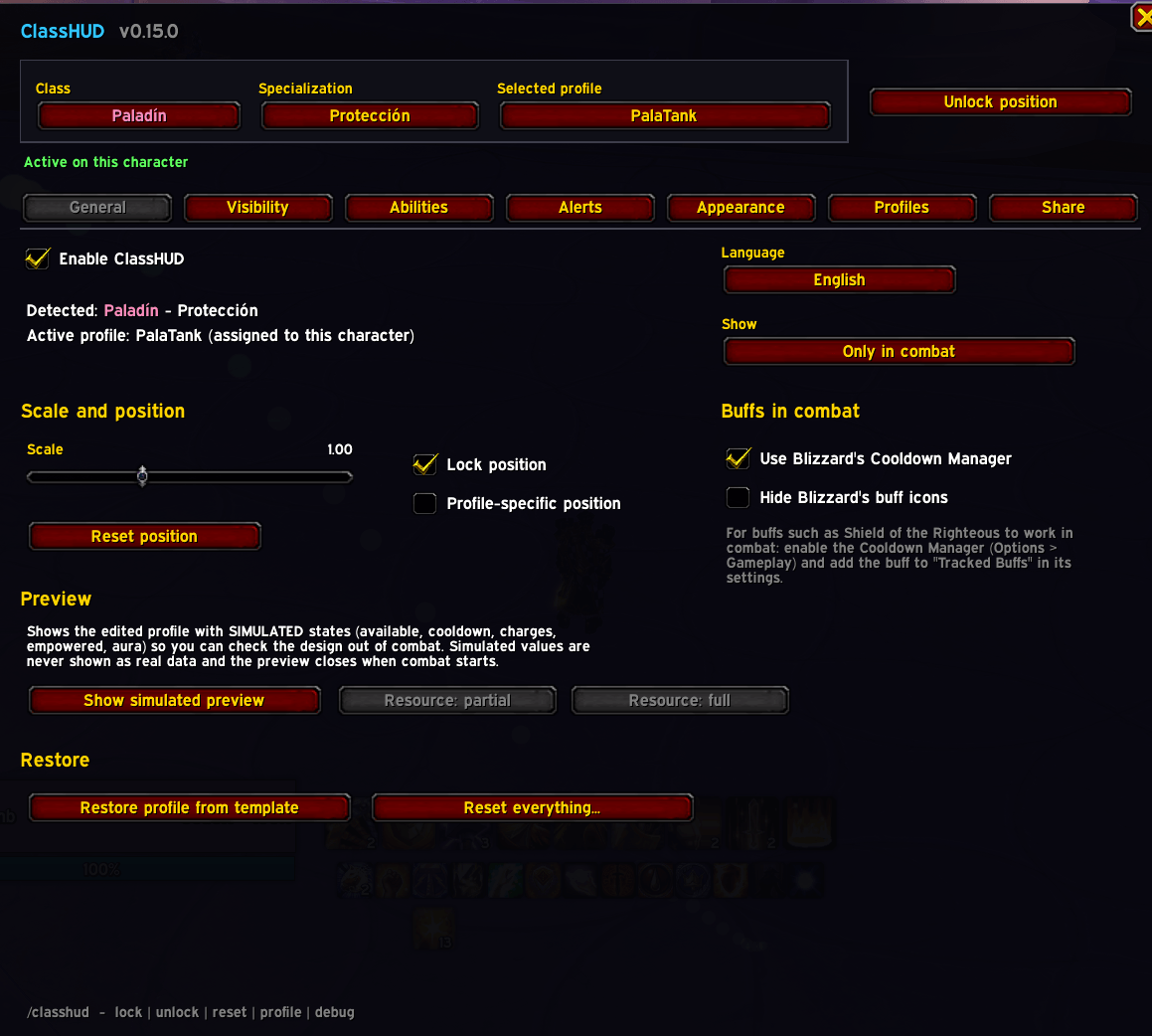Screen dimensions: 1152x1036
Task: Click the Preview section heading
Action: pyautogui.click(x=56, y=599)
